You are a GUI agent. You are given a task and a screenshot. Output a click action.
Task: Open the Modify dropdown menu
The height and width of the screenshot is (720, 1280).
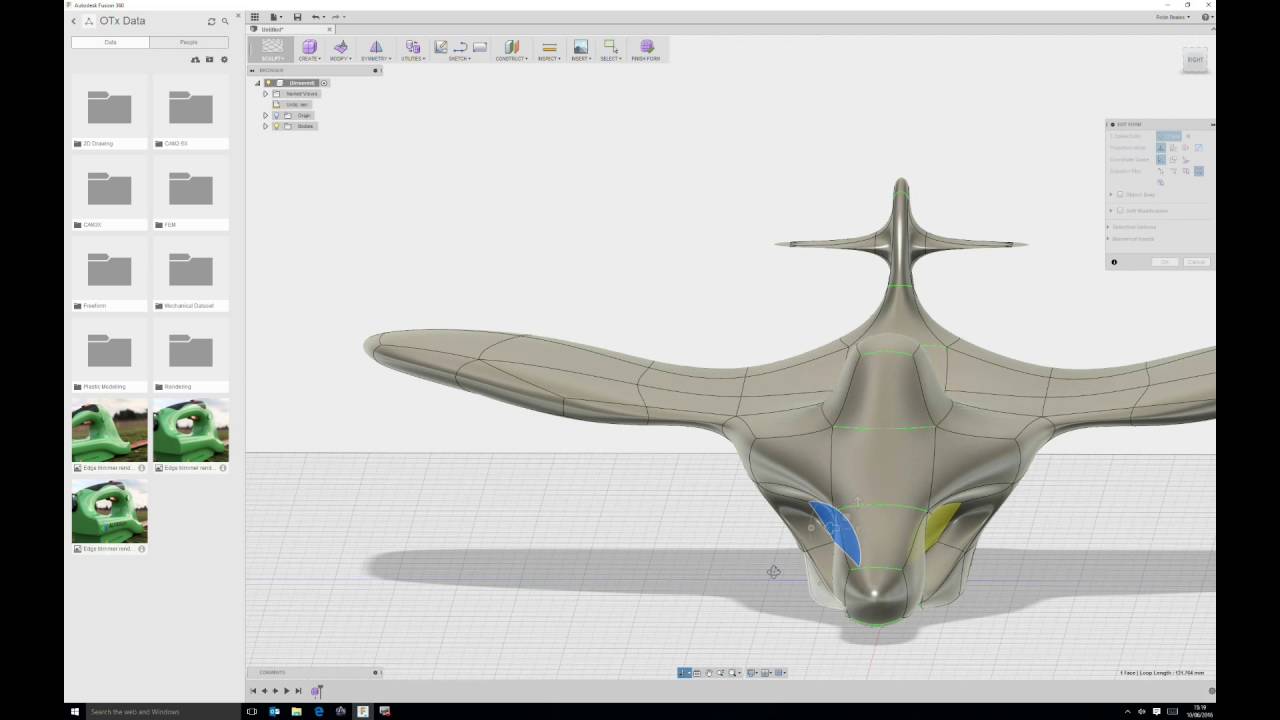click(341, 58)
